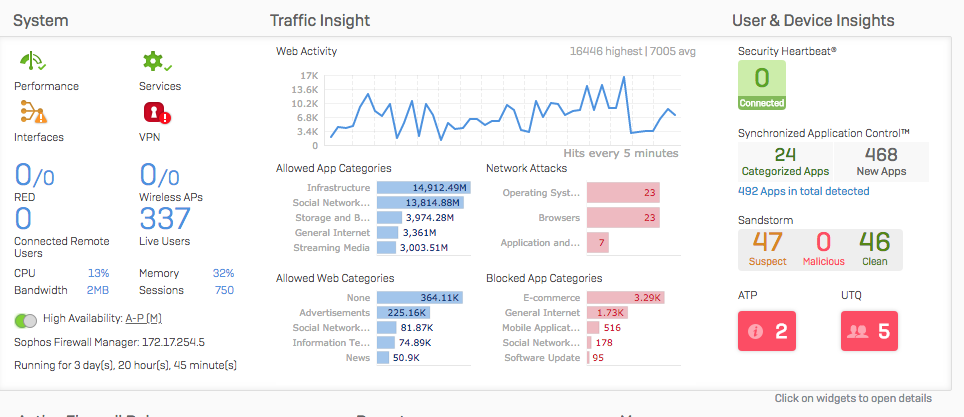Click the Allowed Web Categories heading
The width and height of the screenshot is (964, 417).
point(335,279)
